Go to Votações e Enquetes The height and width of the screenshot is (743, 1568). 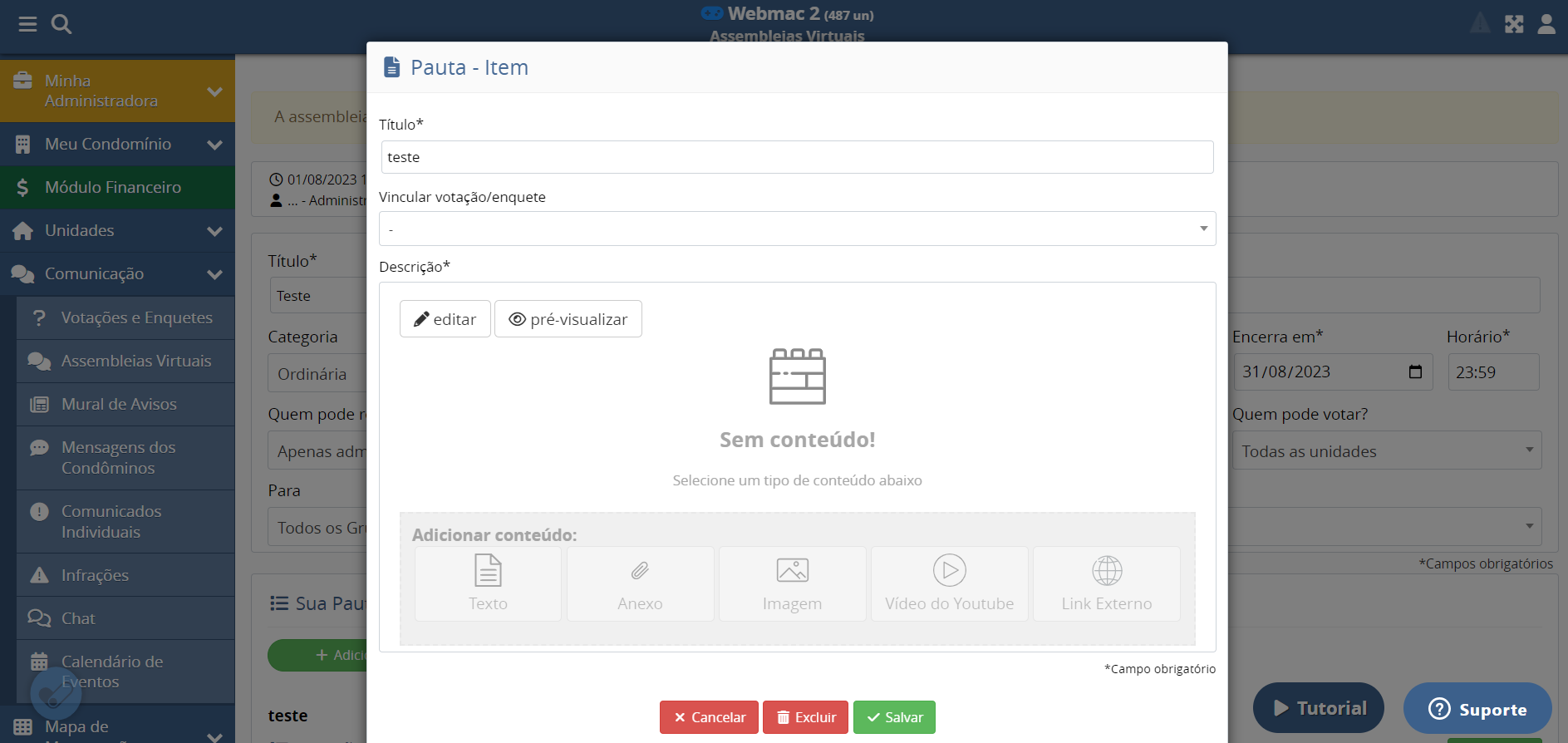(x=136, y=317)
